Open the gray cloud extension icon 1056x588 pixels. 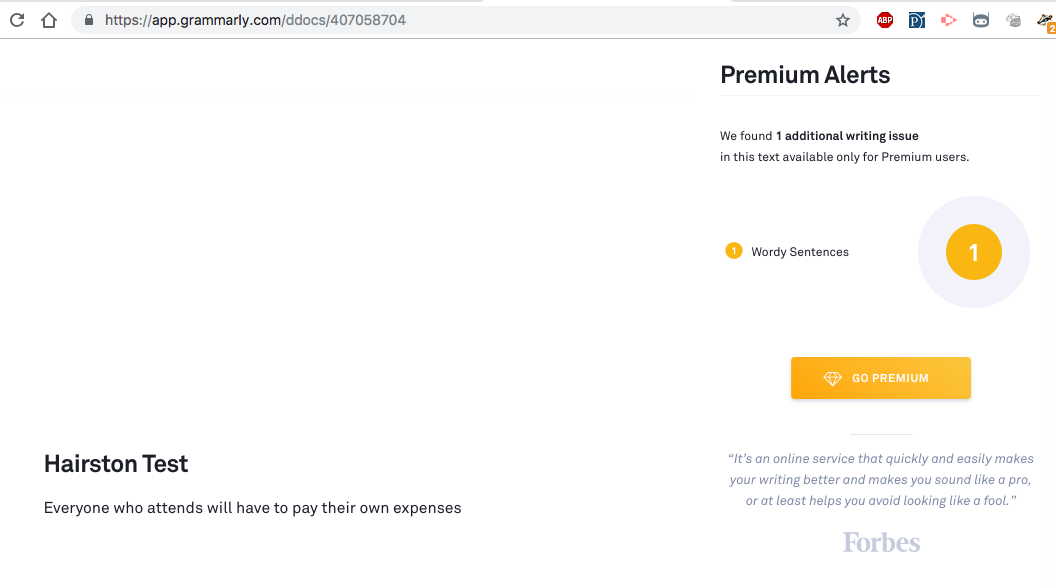[x=1013, y=20]
